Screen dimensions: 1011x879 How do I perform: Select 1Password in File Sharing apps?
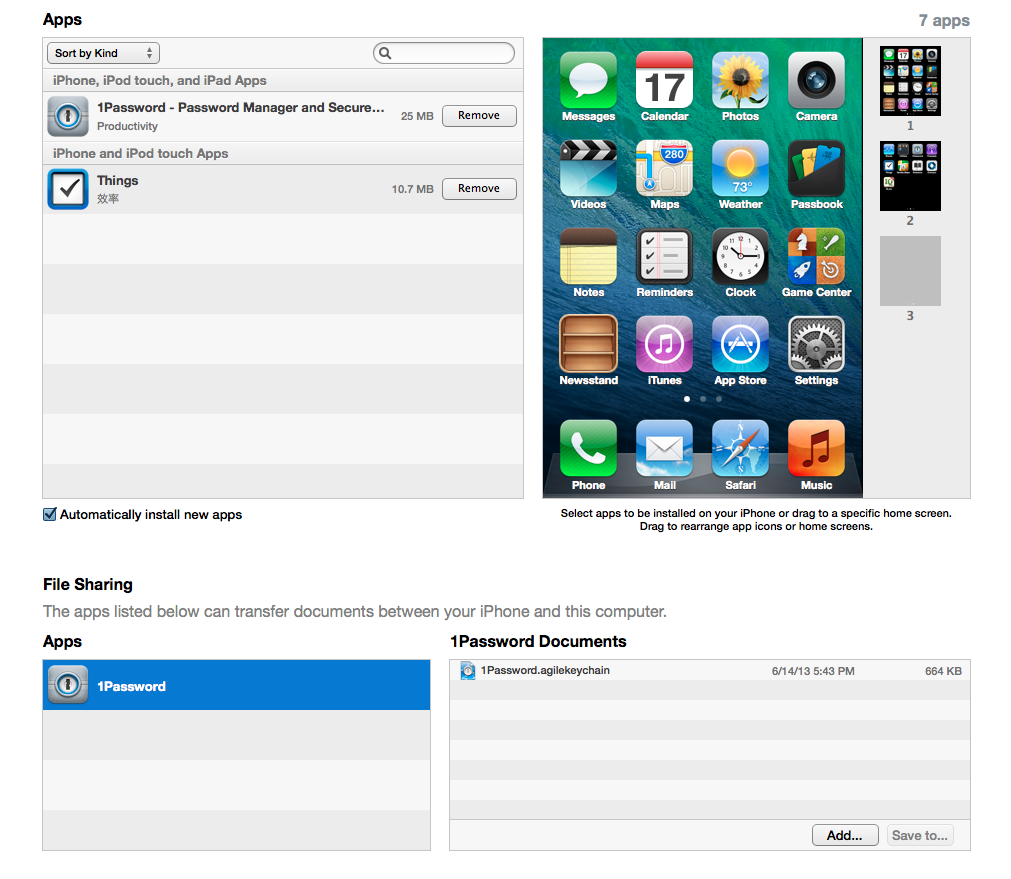pyautogui.click(x=236, y=685)
